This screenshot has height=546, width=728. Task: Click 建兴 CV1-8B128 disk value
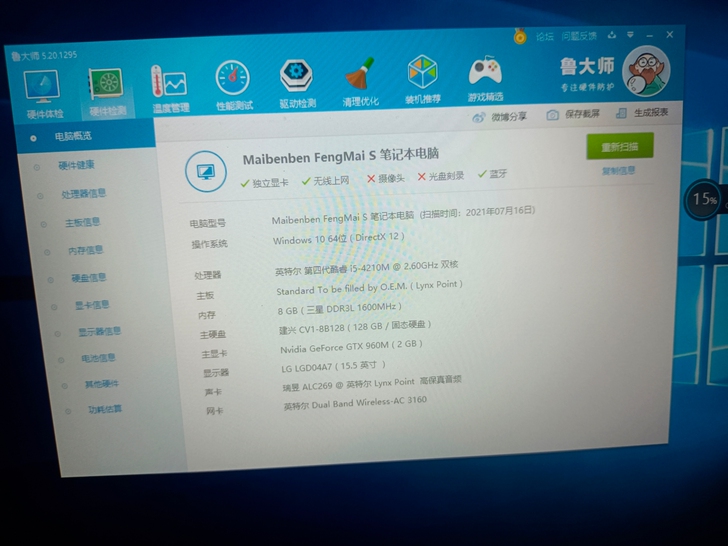click(355, 327)
